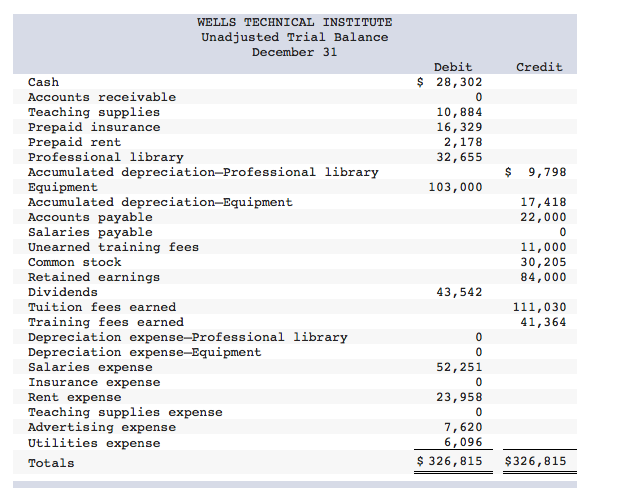
Task: Select the Prepaid rent amount 2,178
Action: click(463, 142)
